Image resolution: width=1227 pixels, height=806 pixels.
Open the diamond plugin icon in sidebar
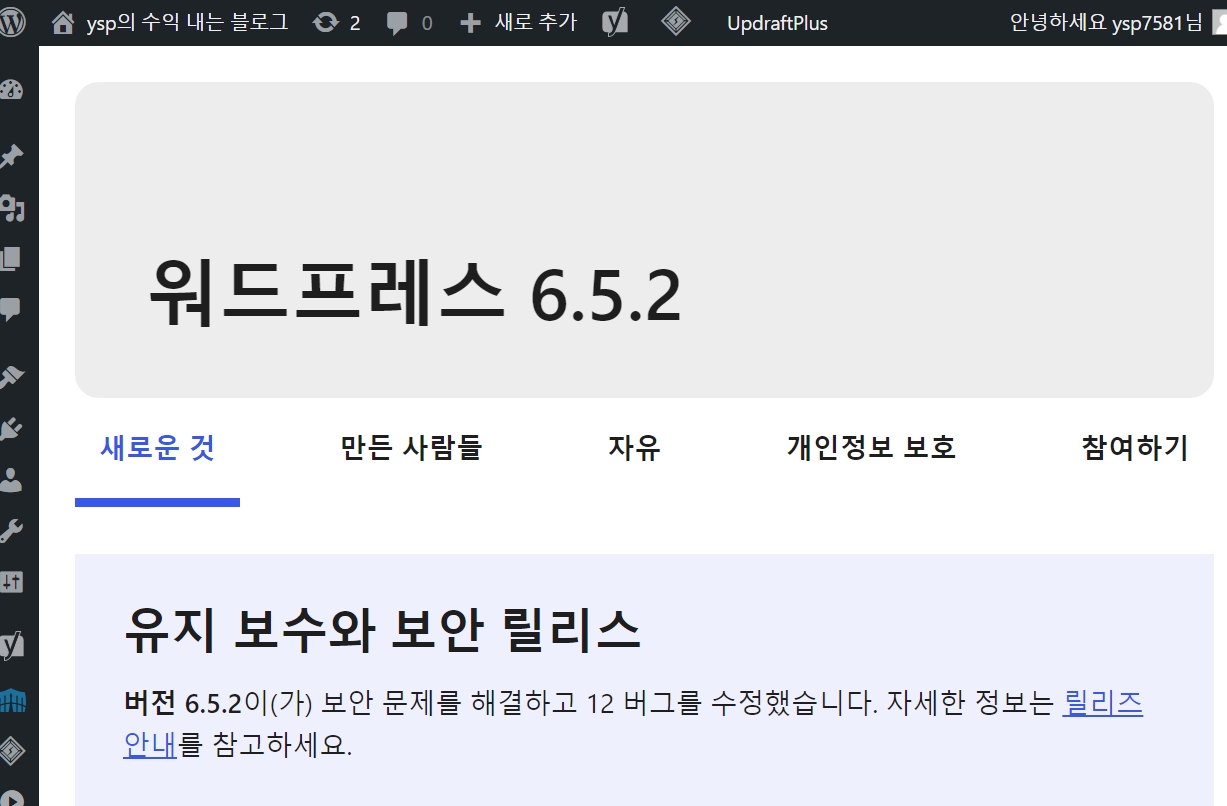point(12,752)
